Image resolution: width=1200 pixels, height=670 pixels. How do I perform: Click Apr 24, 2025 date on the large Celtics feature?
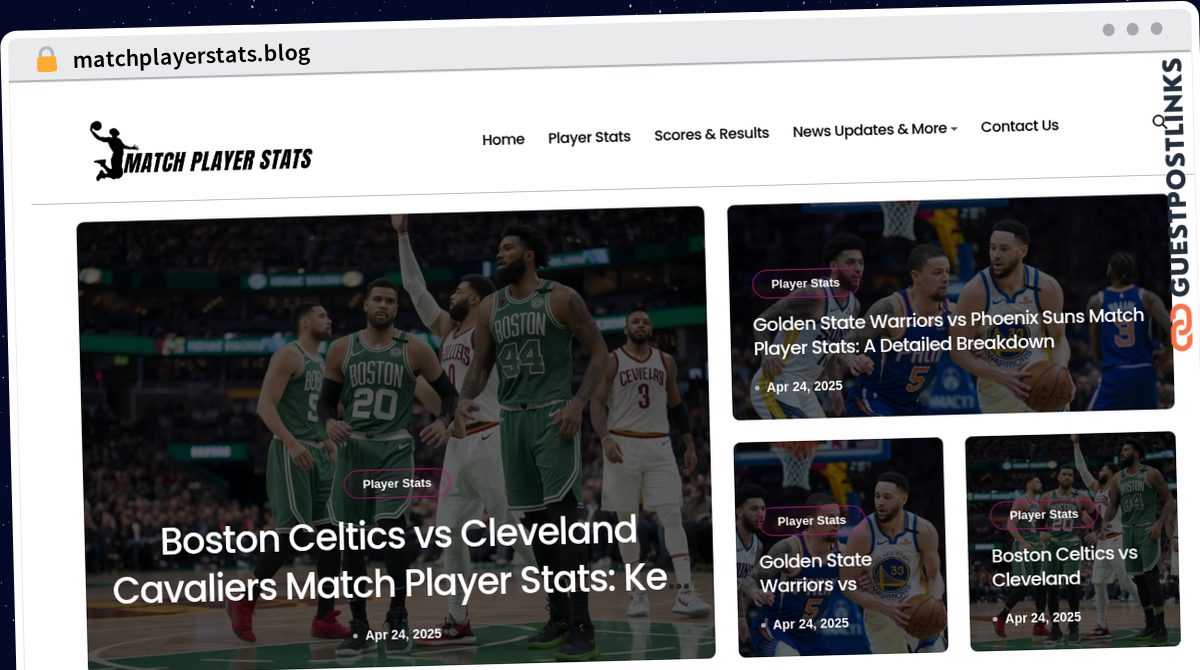click(403, 634)
